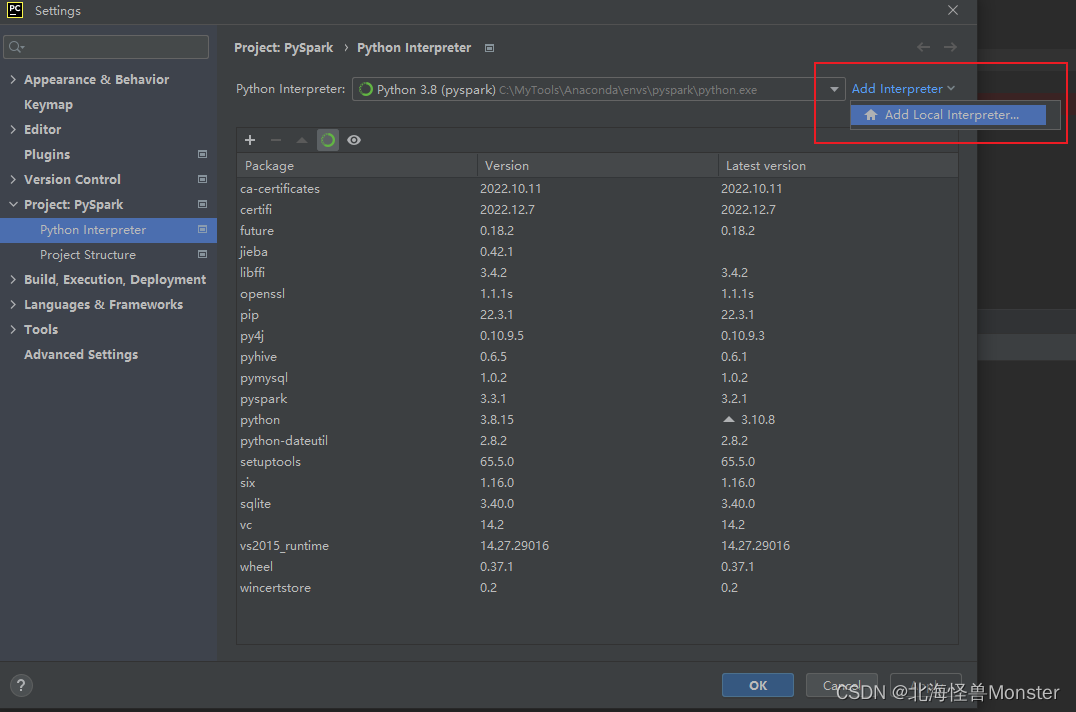Select the jieba package row
The width and height of the screenshot is (1076, 712).
597,252
